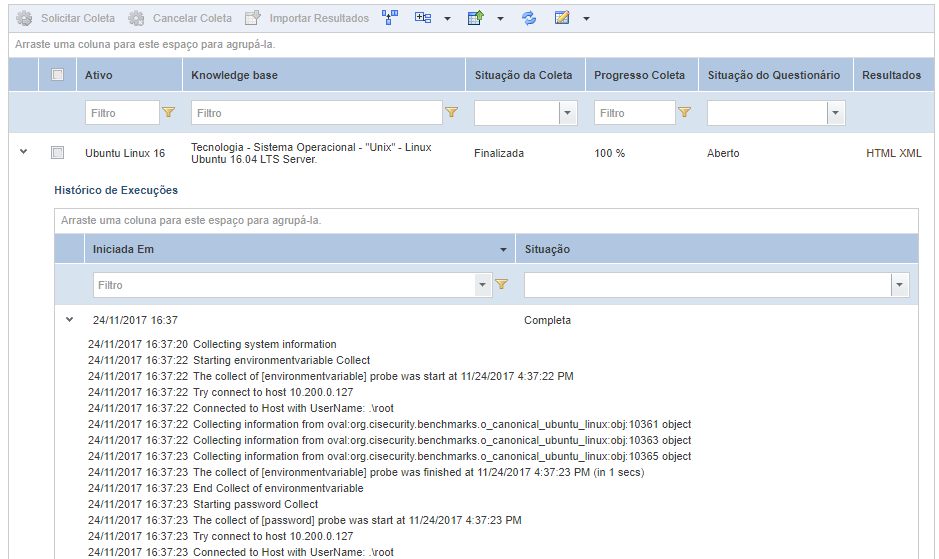Screen dimensions: 939x559
Task: Click the 100 % progress cell
Action: pyautogui.click(x=610, y=153)
